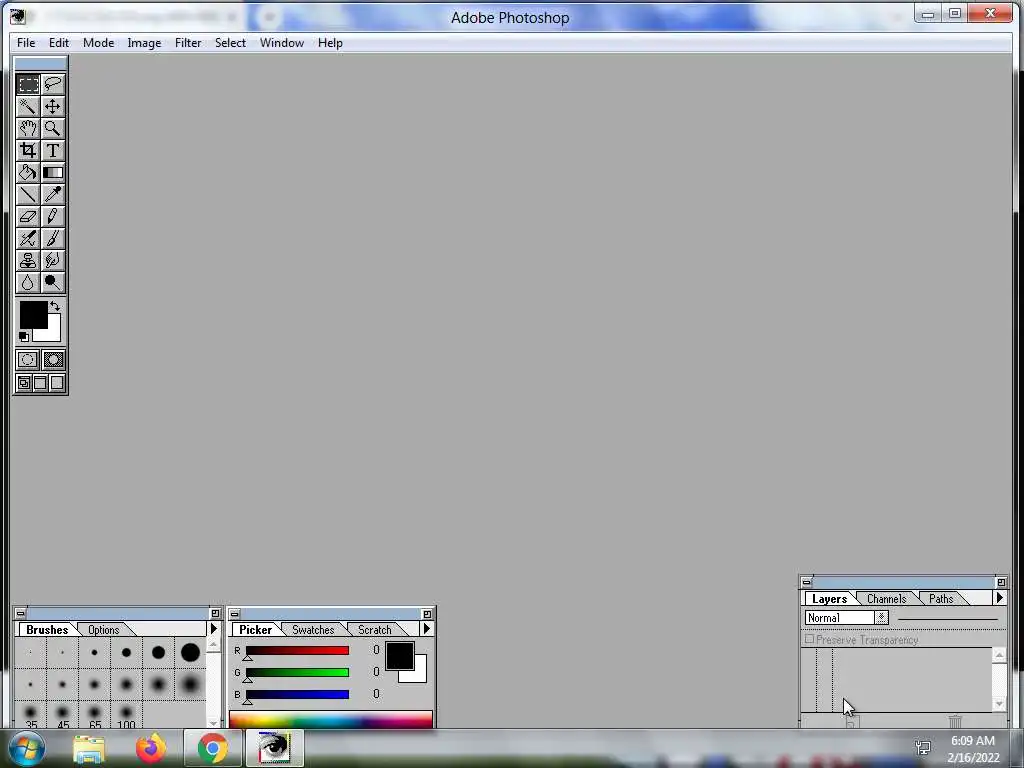Select the Dodge tool
Screen dimensions: 1024x768
click(53, 282)
